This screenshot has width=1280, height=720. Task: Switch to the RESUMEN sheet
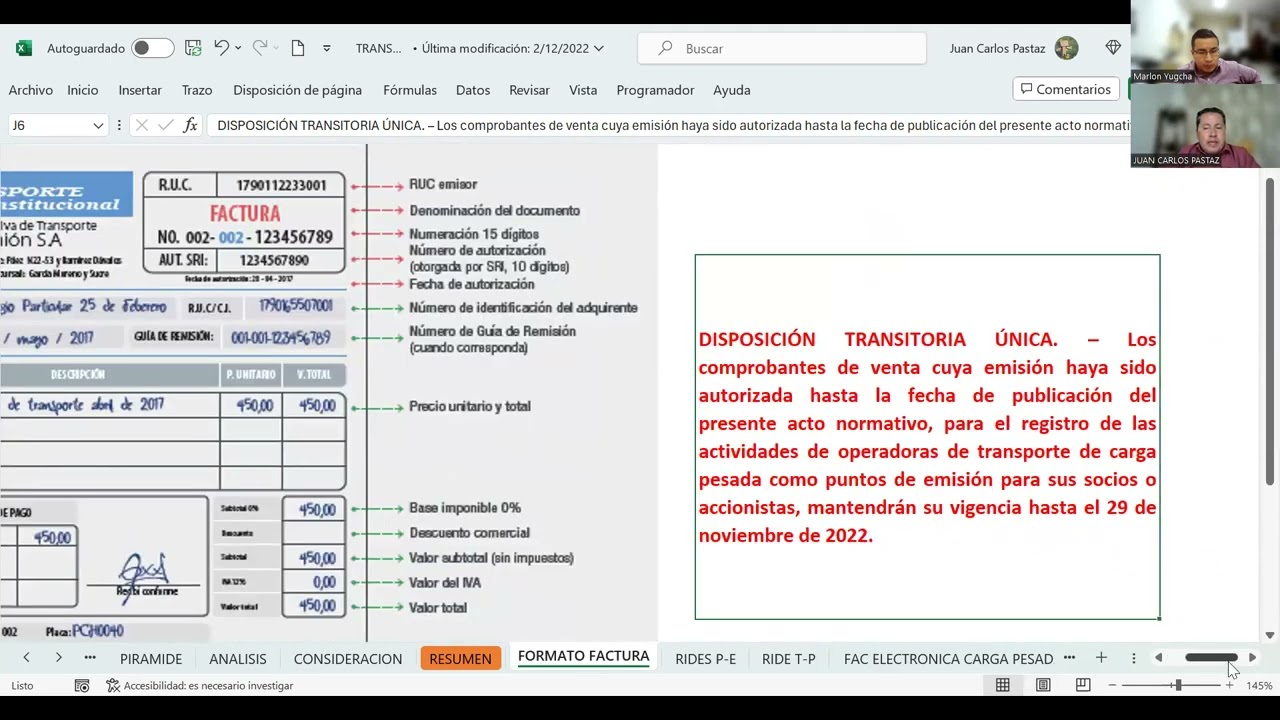click(x=460, y=659)
